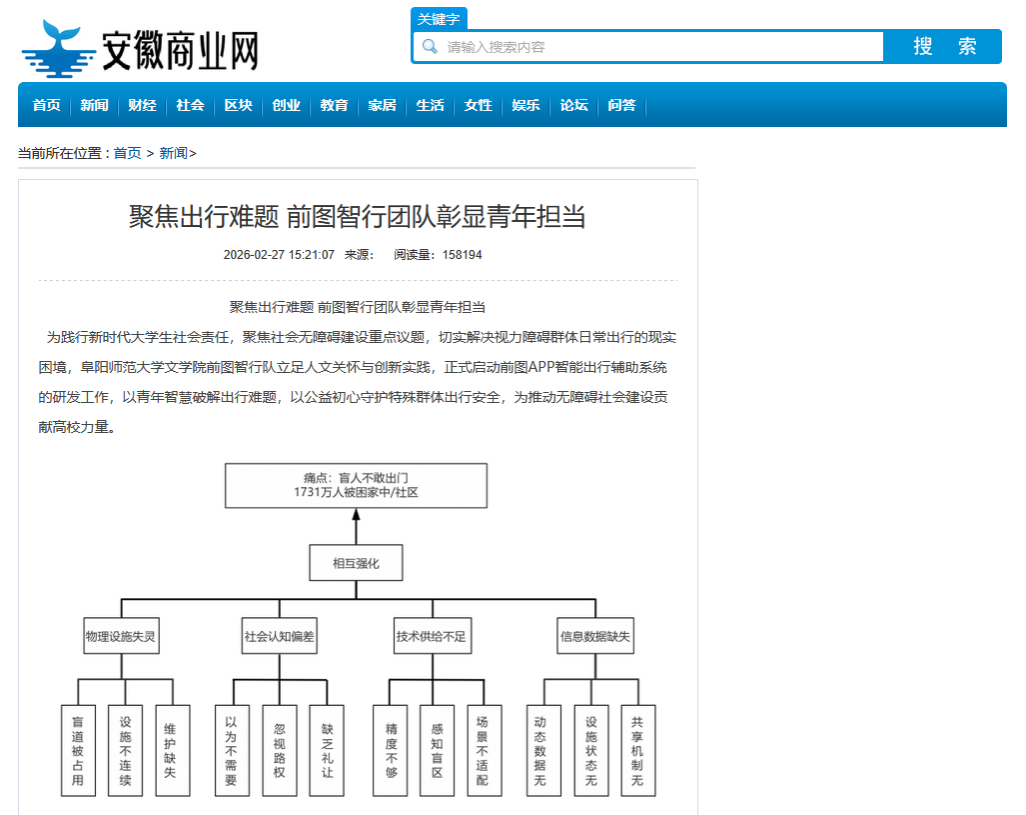
Task: Select the 女性 navigation item
Action: coord(478,105)
